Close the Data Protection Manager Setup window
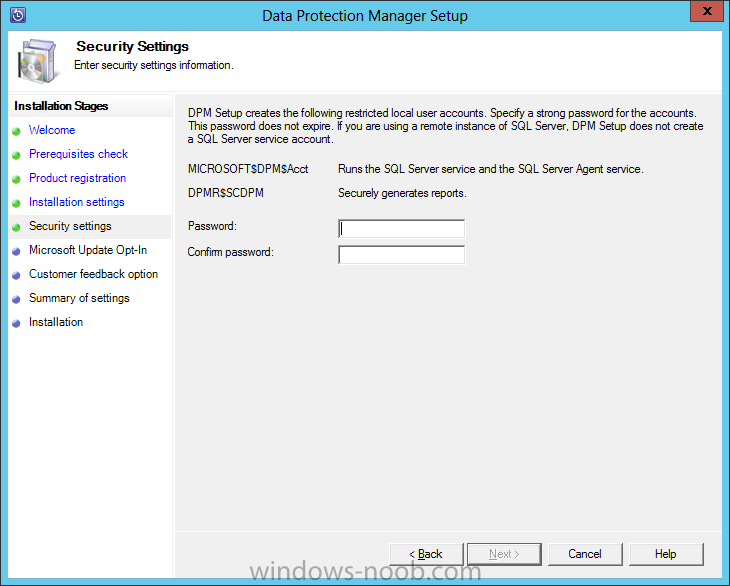The width and height of the screenshot is (730, 586). tap(704, 12)
